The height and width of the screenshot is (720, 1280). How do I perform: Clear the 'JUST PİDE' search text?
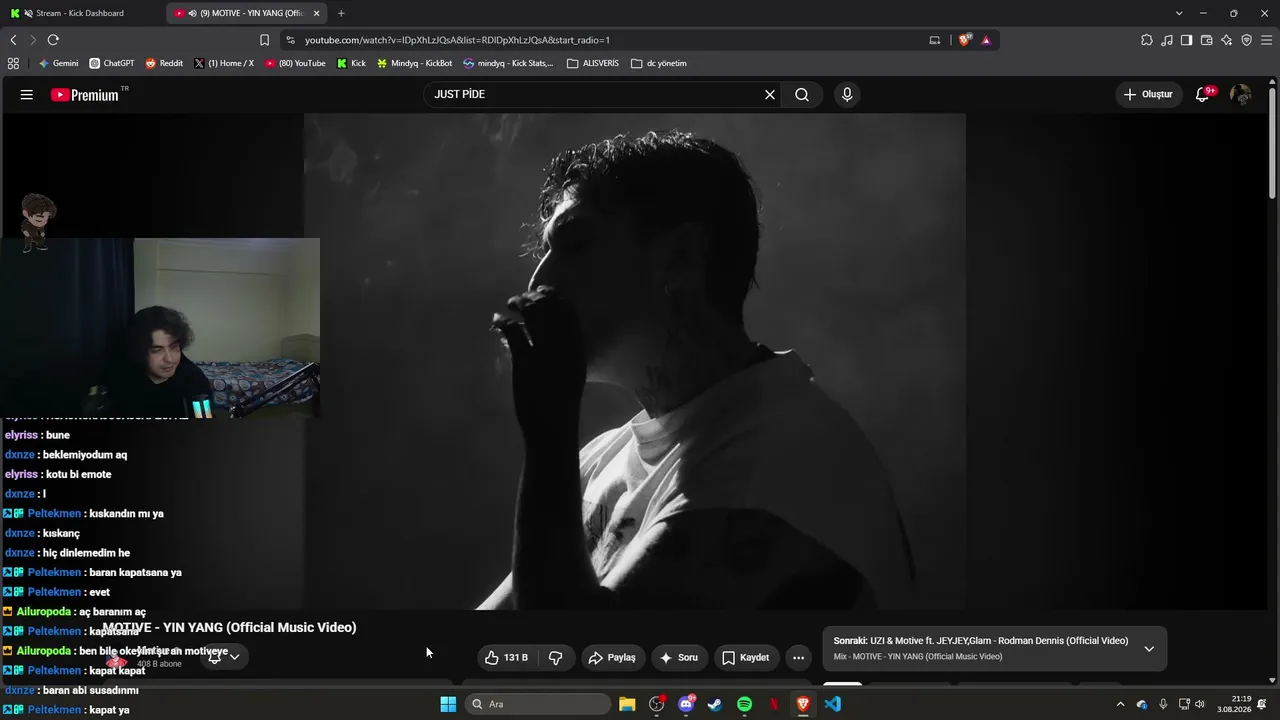coord(770,95)
